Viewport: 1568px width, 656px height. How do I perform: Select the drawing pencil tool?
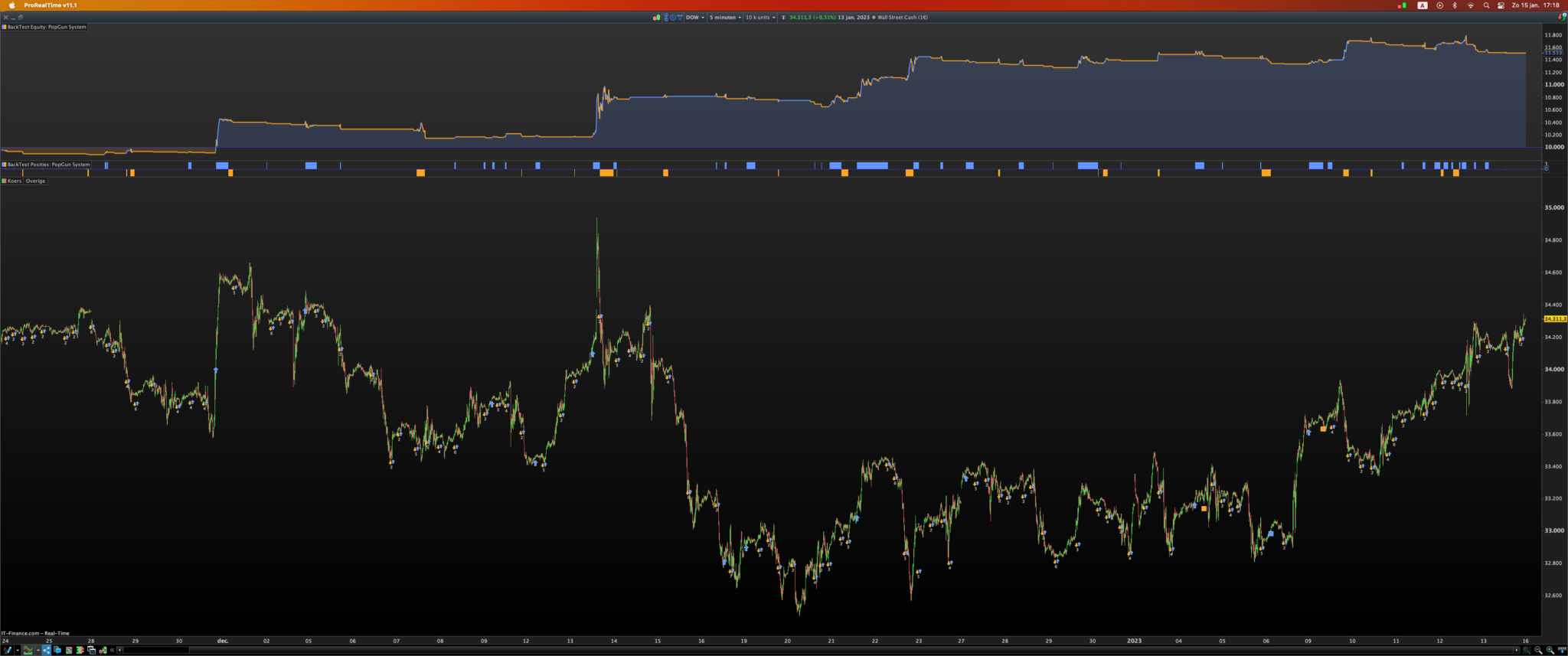click(7, 650)
